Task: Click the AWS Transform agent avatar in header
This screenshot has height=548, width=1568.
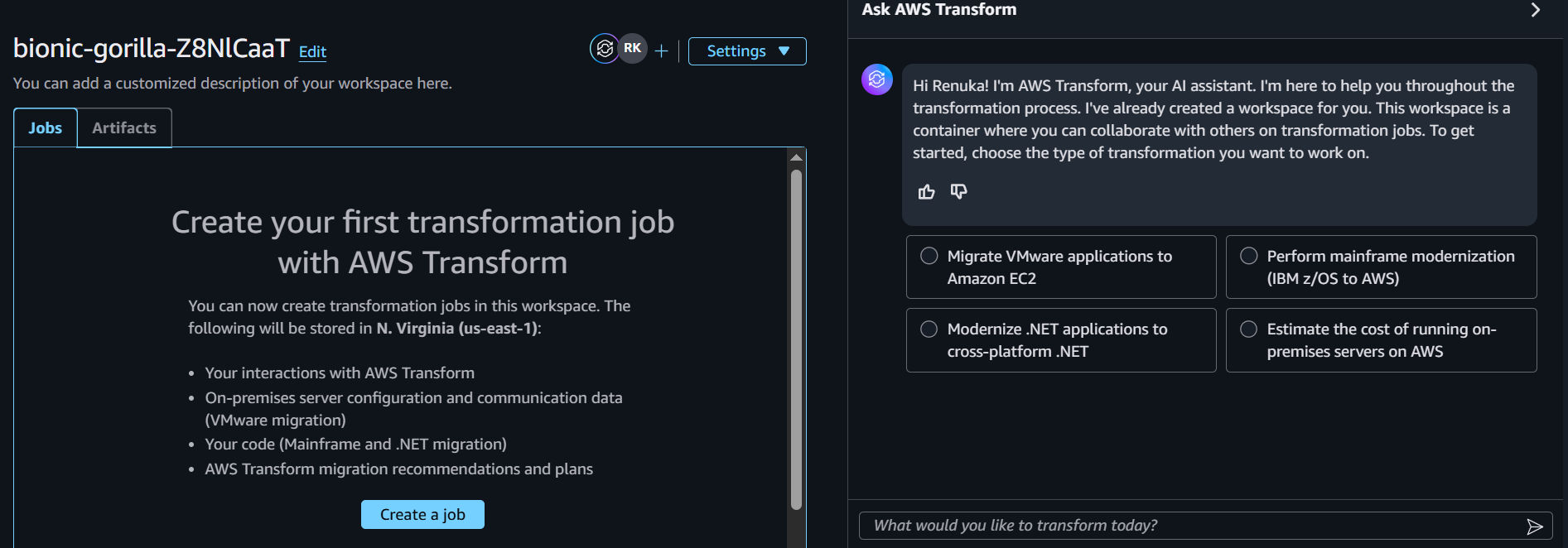Action: tap(605, 49)
